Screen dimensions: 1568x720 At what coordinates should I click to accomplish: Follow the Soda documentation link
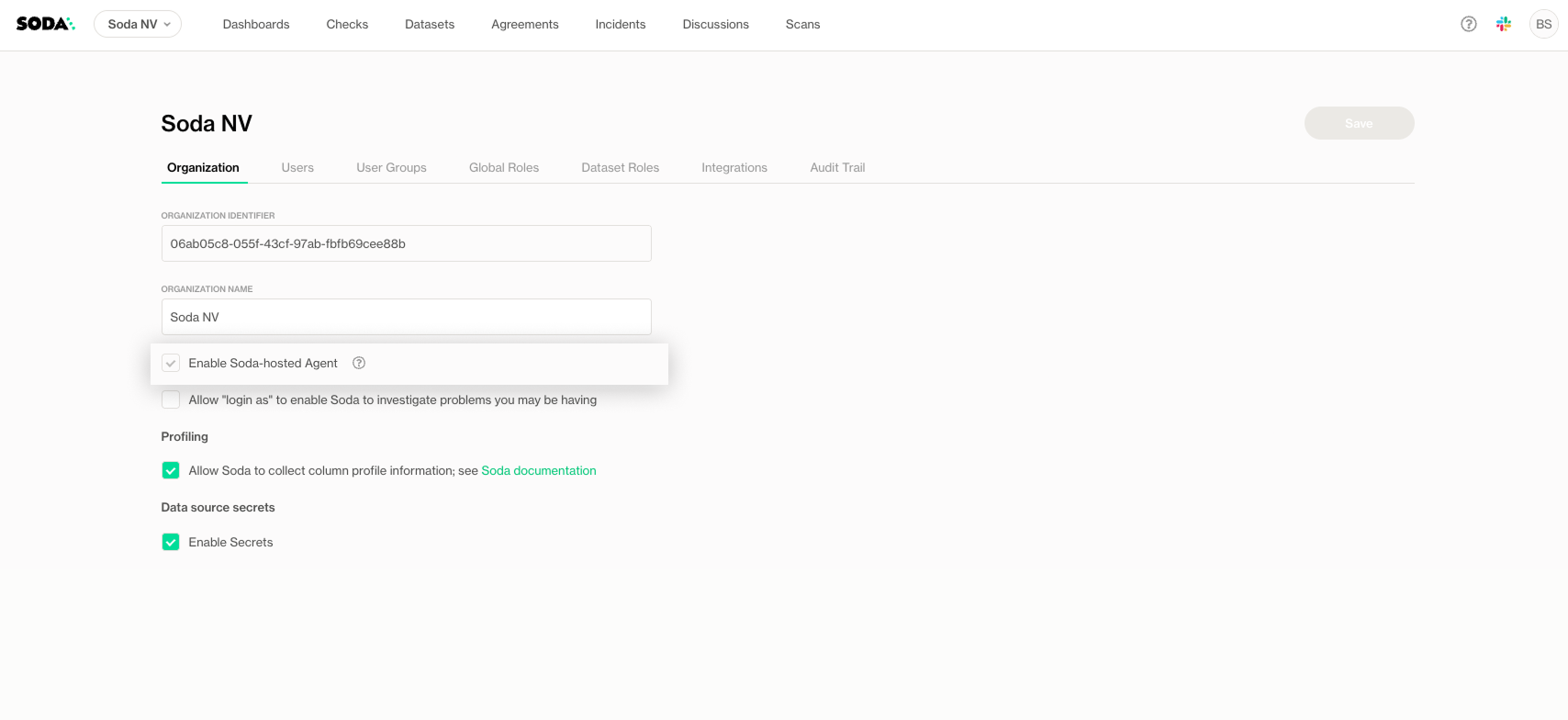(x=539, y=470)
